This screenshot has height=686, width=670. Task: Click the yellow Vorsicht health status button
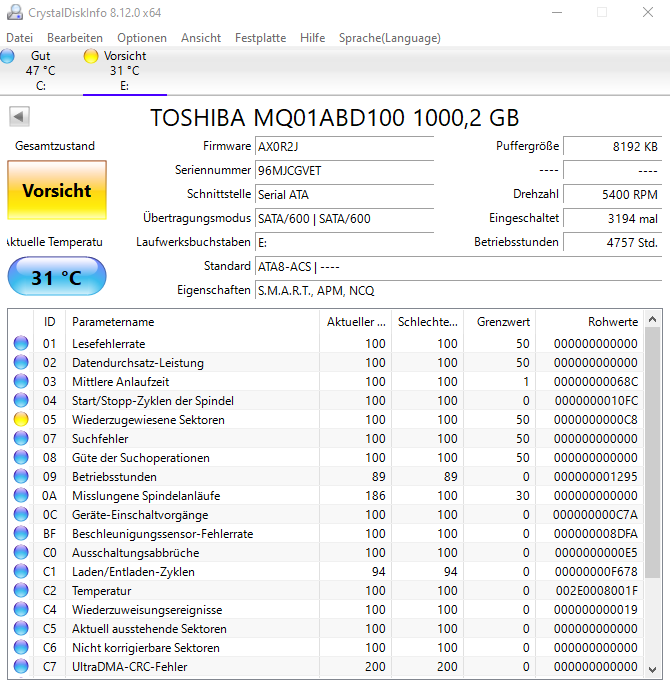tap(57, 190)
